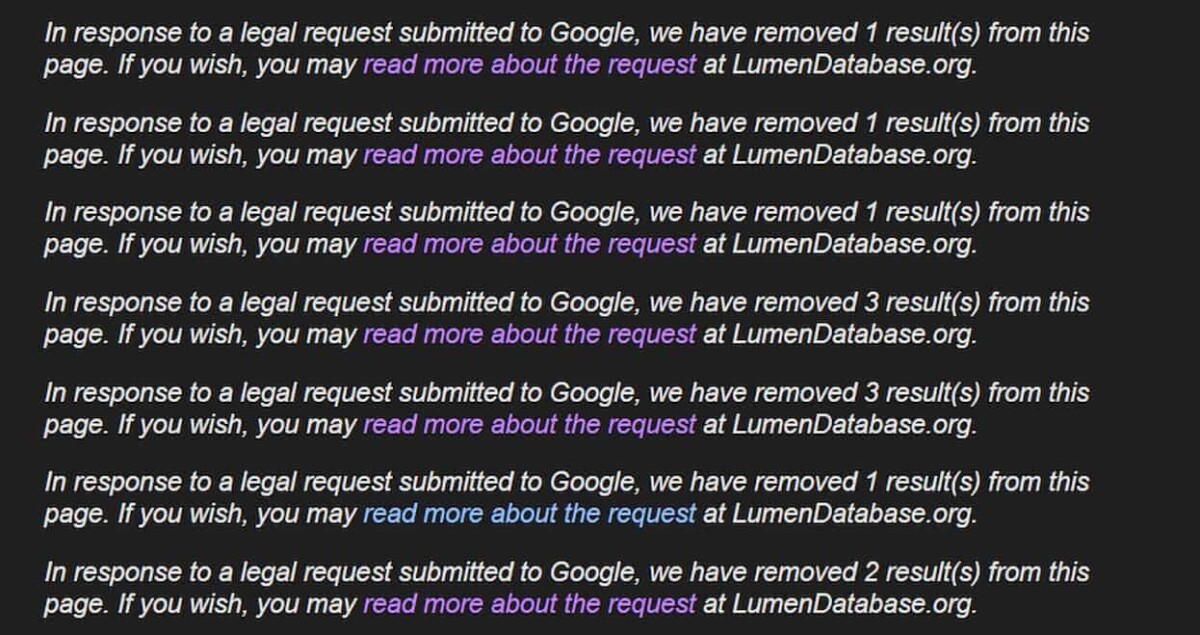Open the "read more" link for the 2 result(s) removal
Screen dimensions: 1200x635
point(528,604)
